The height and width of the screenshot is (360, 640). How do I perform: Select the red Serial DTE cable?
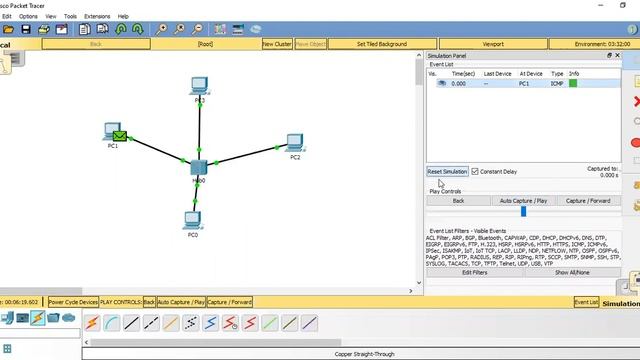pyautogui.click(x=250, y=323)
